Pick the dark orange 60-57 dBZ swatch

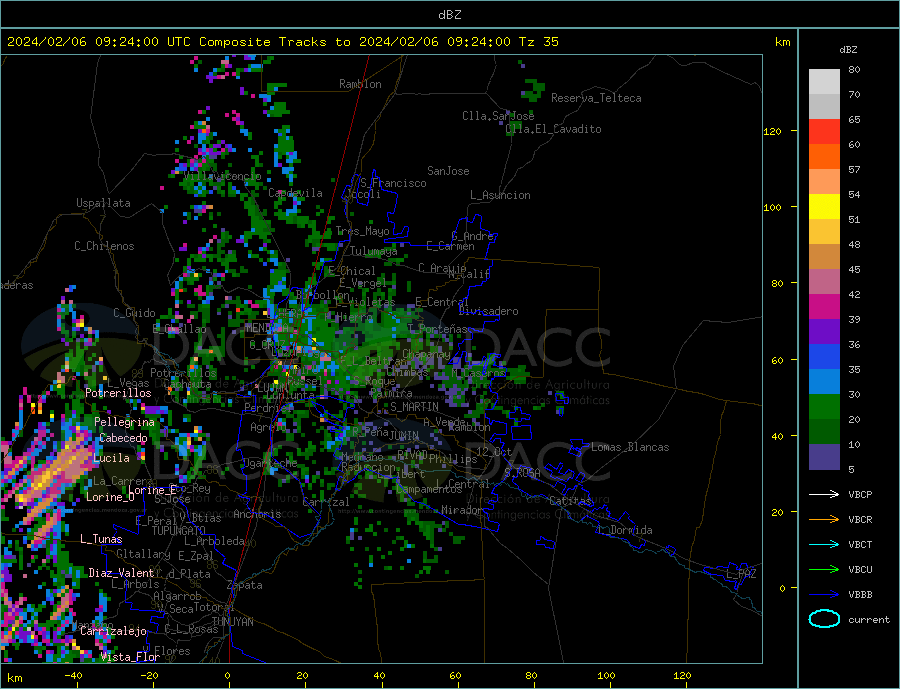tap(824, 157)
